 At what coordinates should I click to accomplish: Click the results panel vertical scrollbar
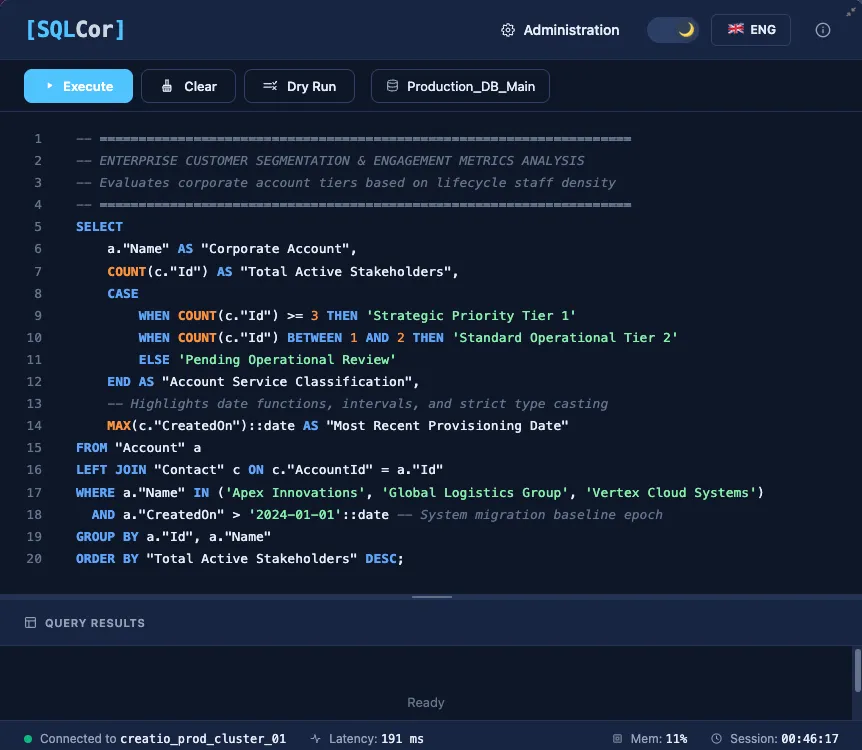pos(857,670)
